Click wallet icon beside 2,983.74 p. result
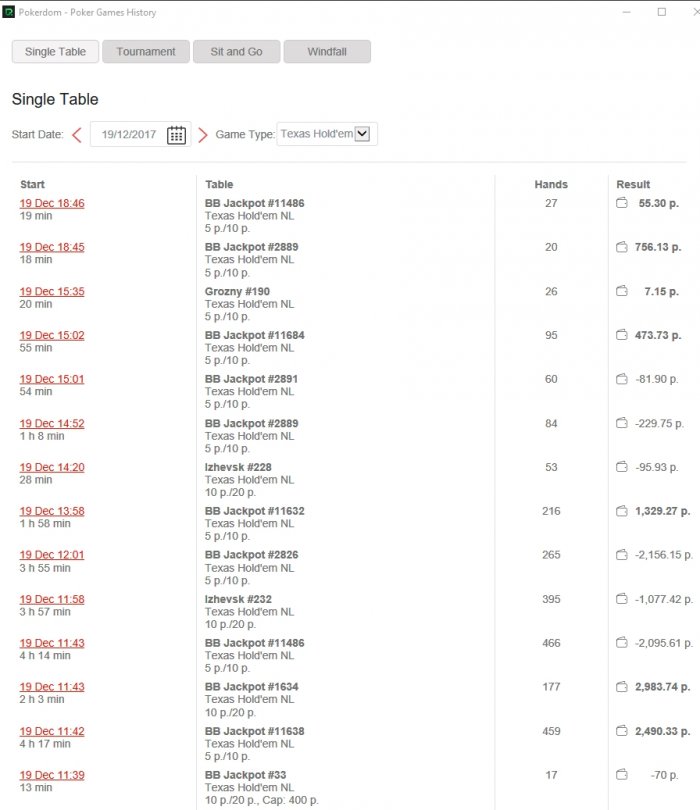700x810 pixels. point(621,687)
